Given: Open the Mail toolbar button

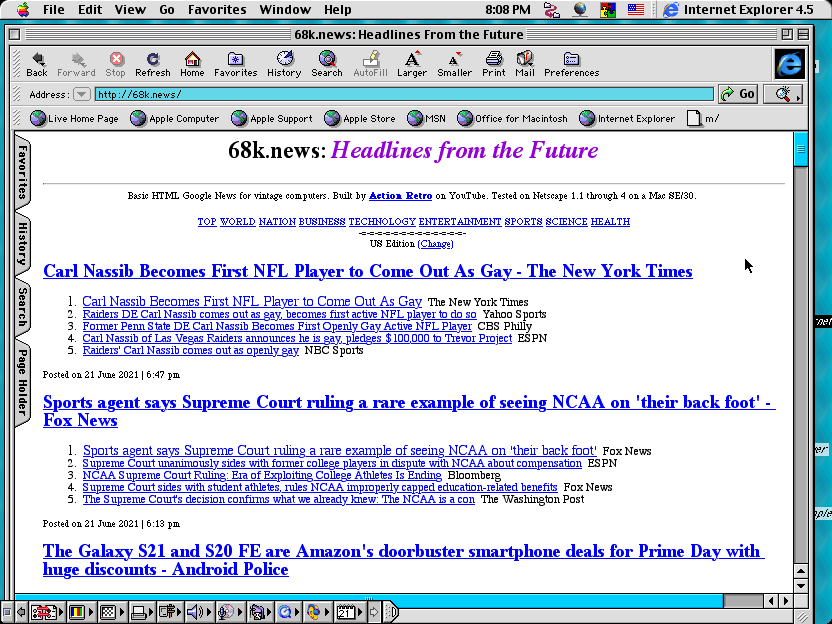Looking at the screenshot, I should click(525, 64).
